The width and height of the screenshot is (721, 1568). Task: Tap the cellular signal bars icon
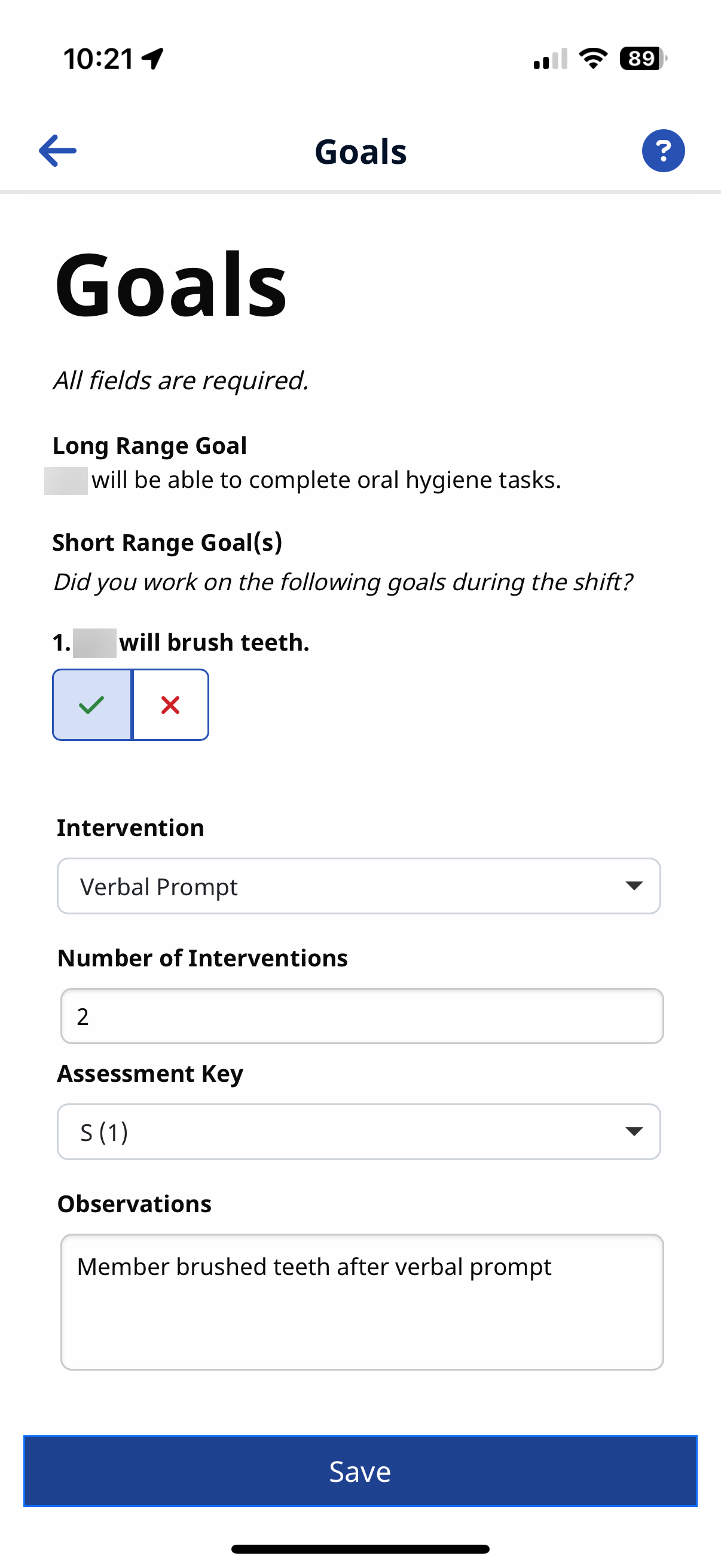click(550, 59)
